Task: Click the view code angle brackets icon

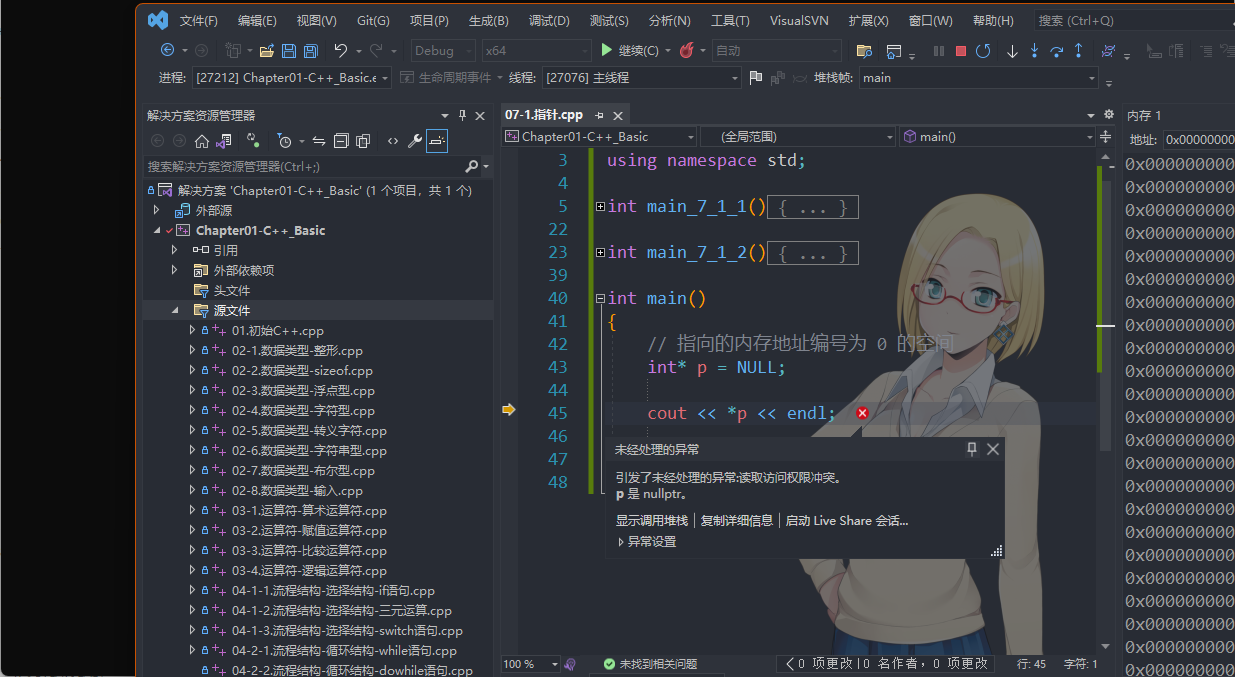Action: point(393,141)
